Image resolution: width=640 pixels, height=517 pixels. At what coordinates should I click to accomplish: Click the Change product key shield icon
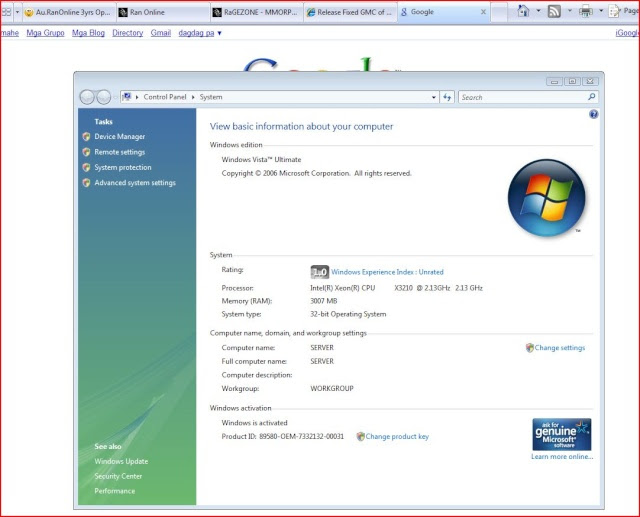(x=360, y=437)
